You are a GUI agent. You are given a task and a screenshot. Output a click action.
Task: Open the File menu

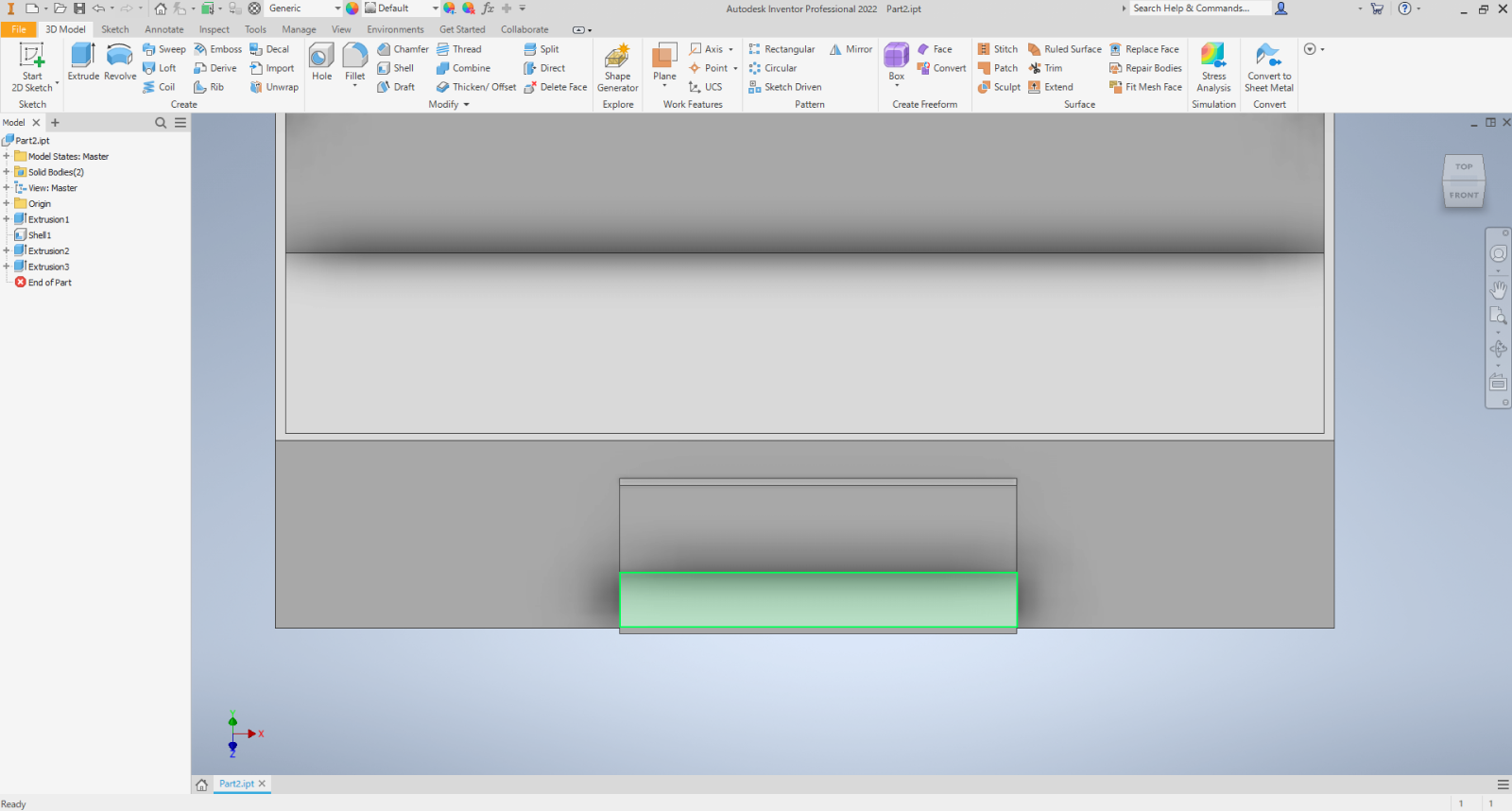pyautogui.click(x=19, y=29)
